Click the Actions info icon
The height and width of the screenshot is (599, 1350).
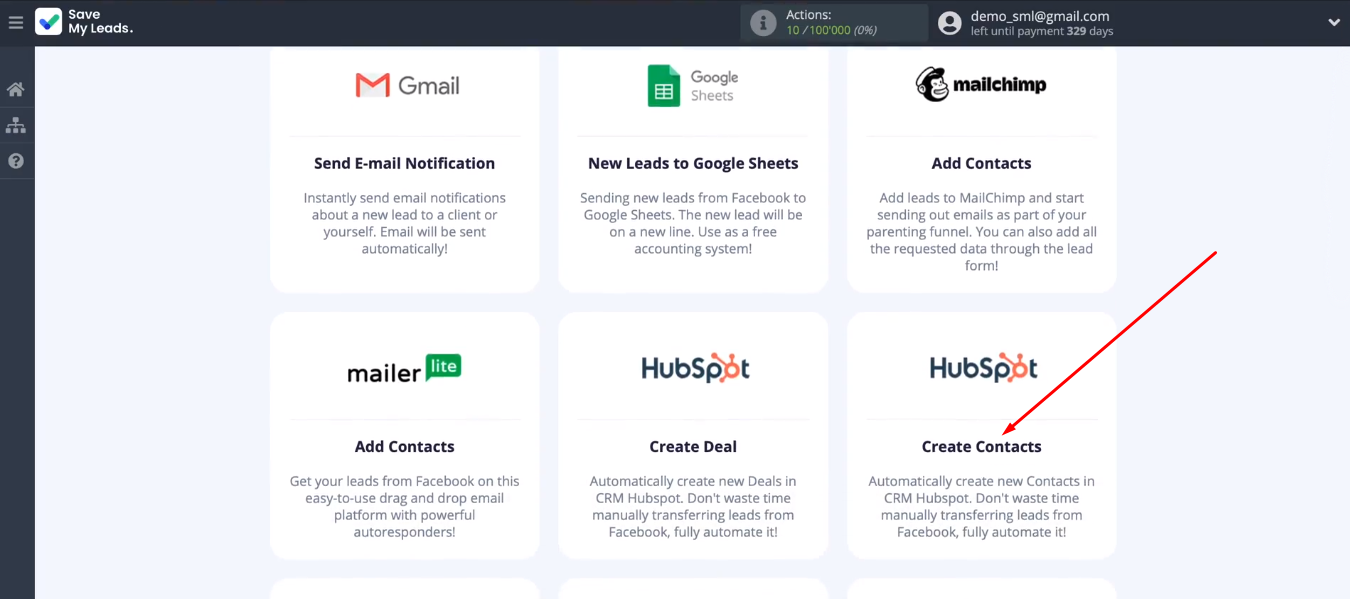pyautogui.click(x=763, y=23)
